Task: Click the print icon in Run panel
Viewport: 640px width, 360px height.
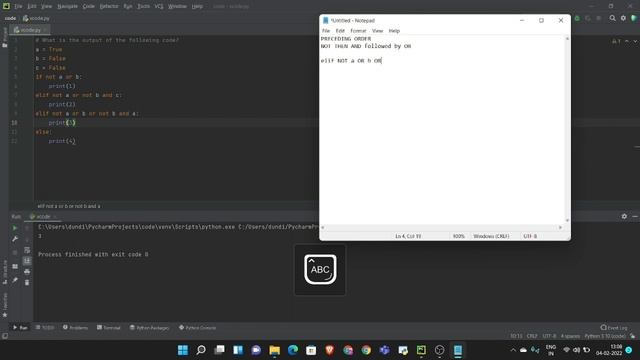Action: [27, 271]
